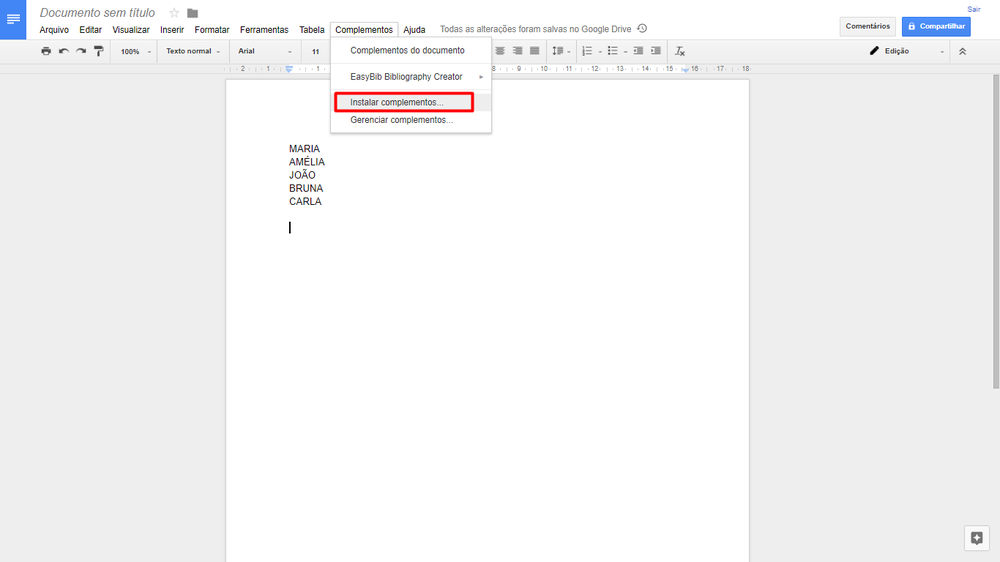The width and height of the screenshot is (1000, 562).
Task: Change the font size 11 field
Action: pos(316,52)
